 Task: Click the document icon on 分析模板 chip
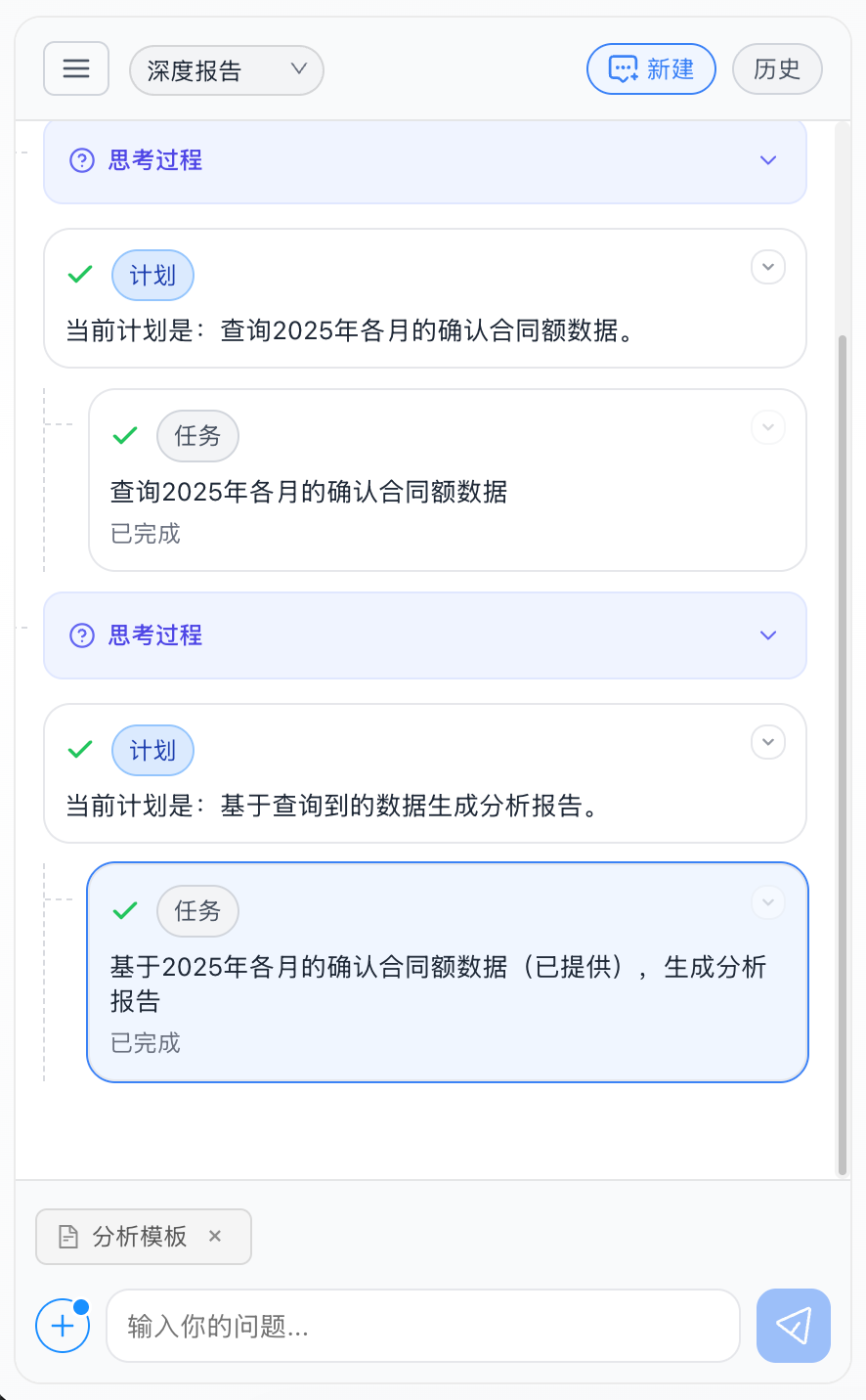(68, 1237)
